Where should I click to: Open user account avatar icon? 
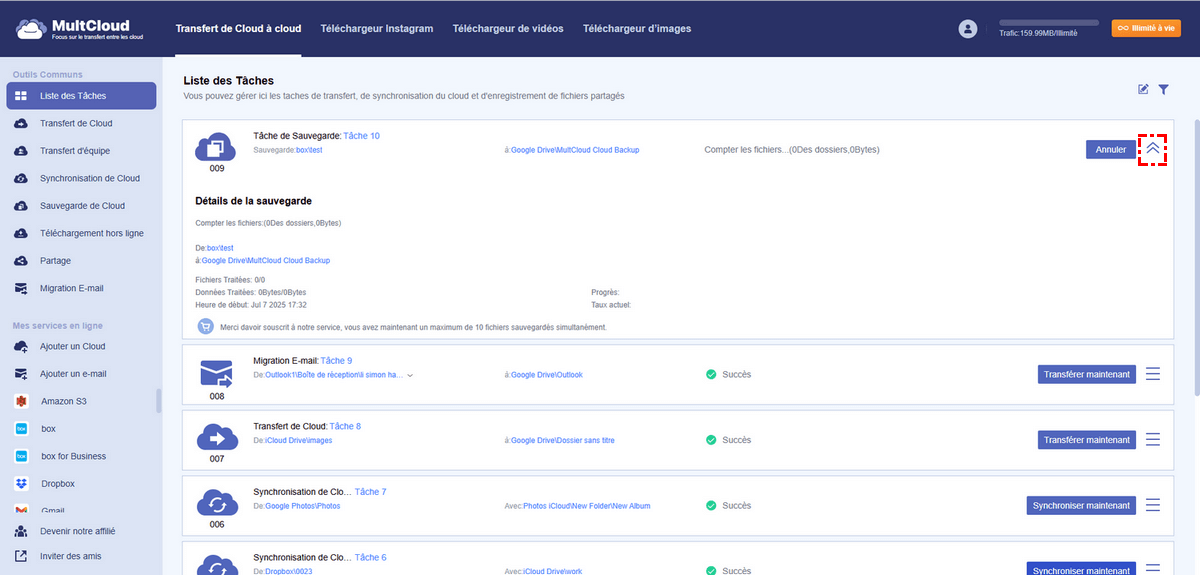967,29
